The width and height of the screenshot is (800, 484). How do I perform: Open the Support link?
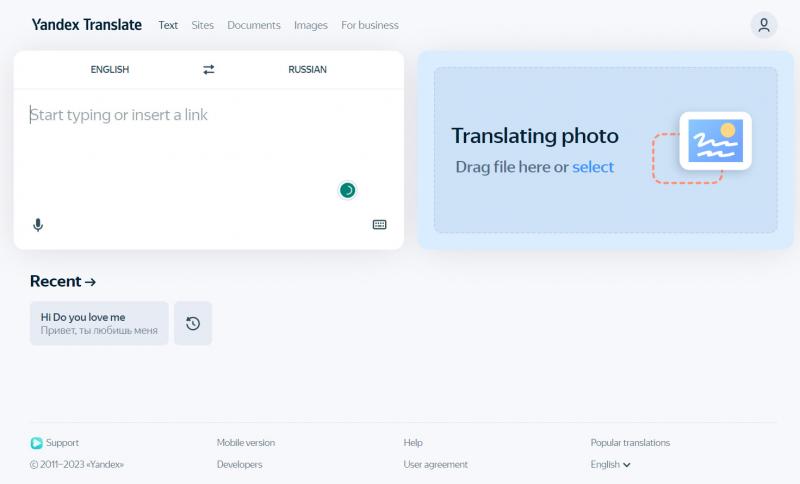[x=62, y=443]
